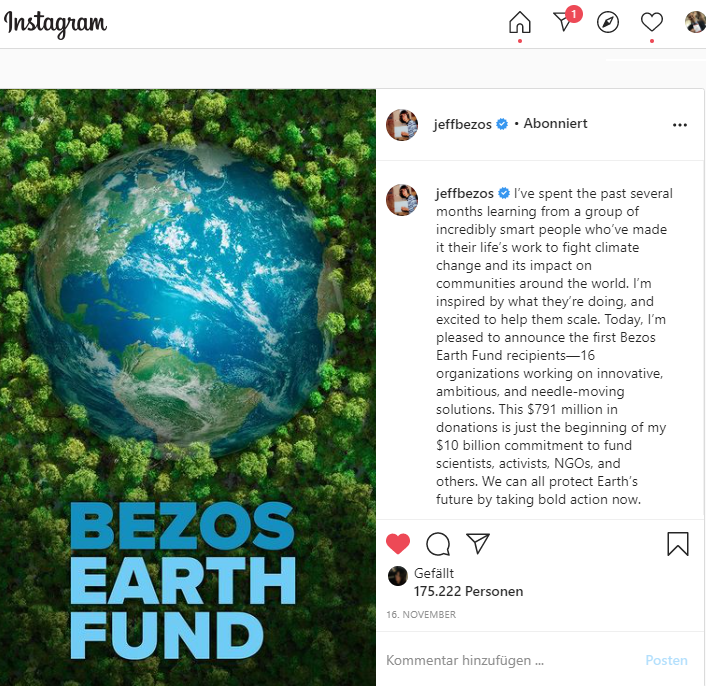Open the three-dot post options menu

[x=679, y=125]
